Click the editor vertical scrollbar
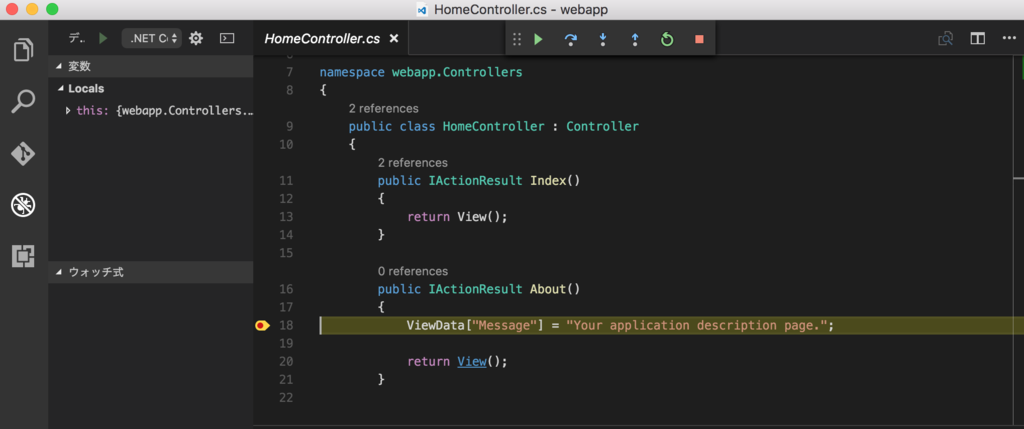 (1019, 240)
